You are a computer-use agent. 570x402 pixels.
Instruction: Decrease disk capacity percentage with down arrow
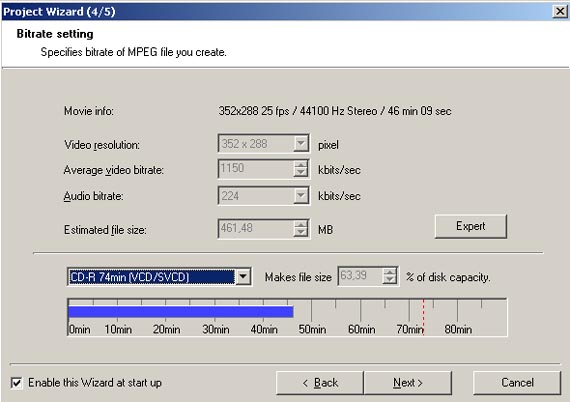point(390,281)
